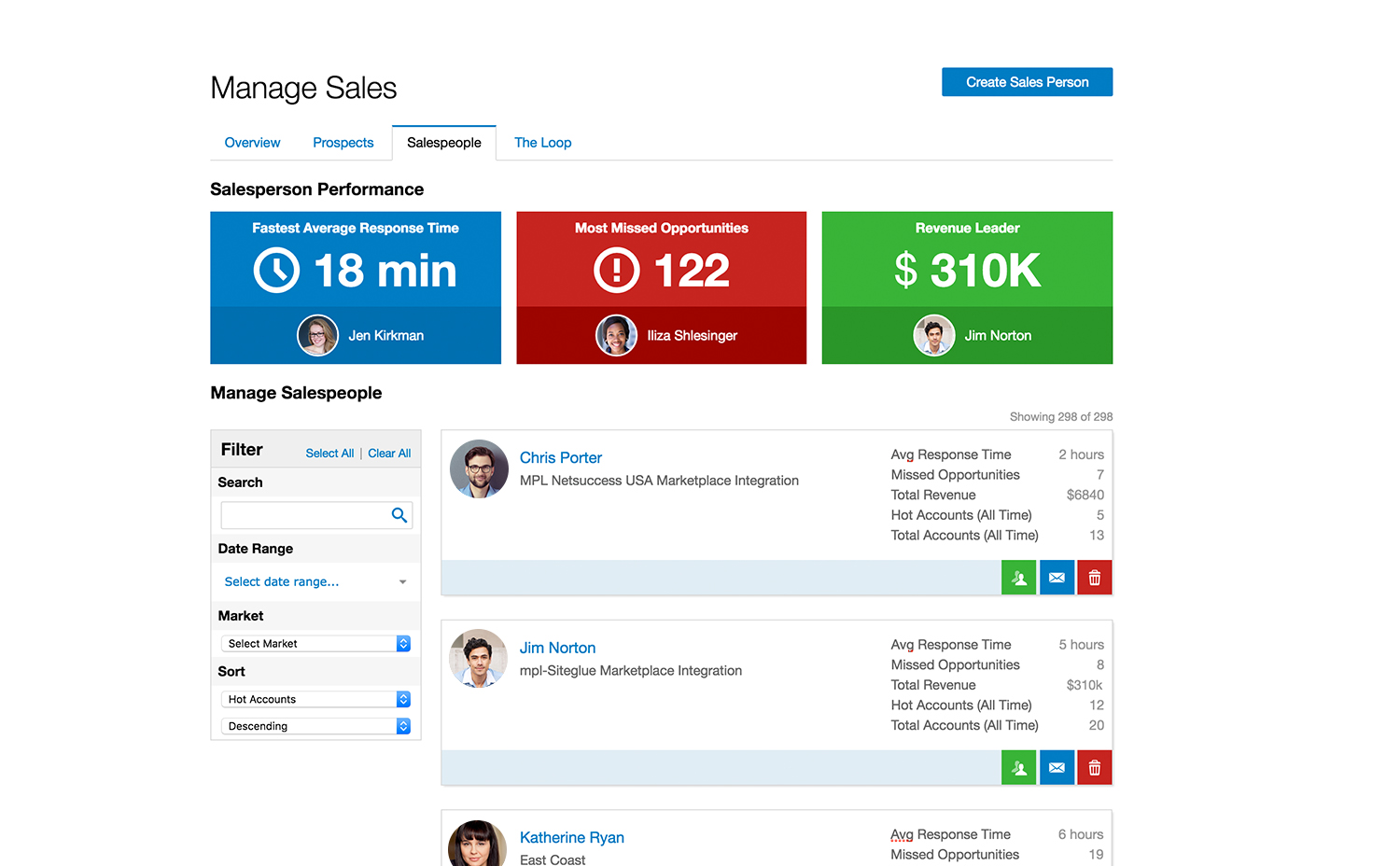
Task: Open the Select date range dropdown
Action: 315,581
